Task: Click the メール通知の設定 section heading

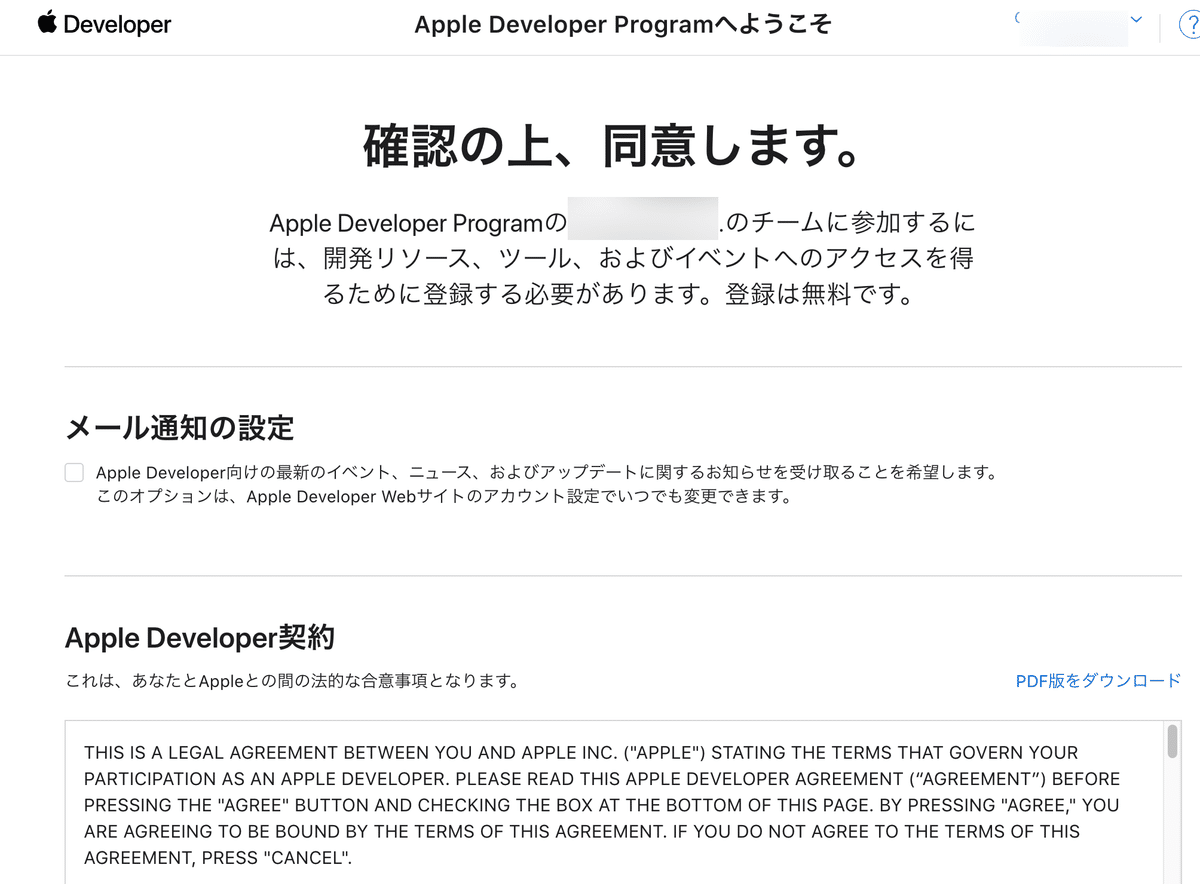Action: [x=180, y=428]
